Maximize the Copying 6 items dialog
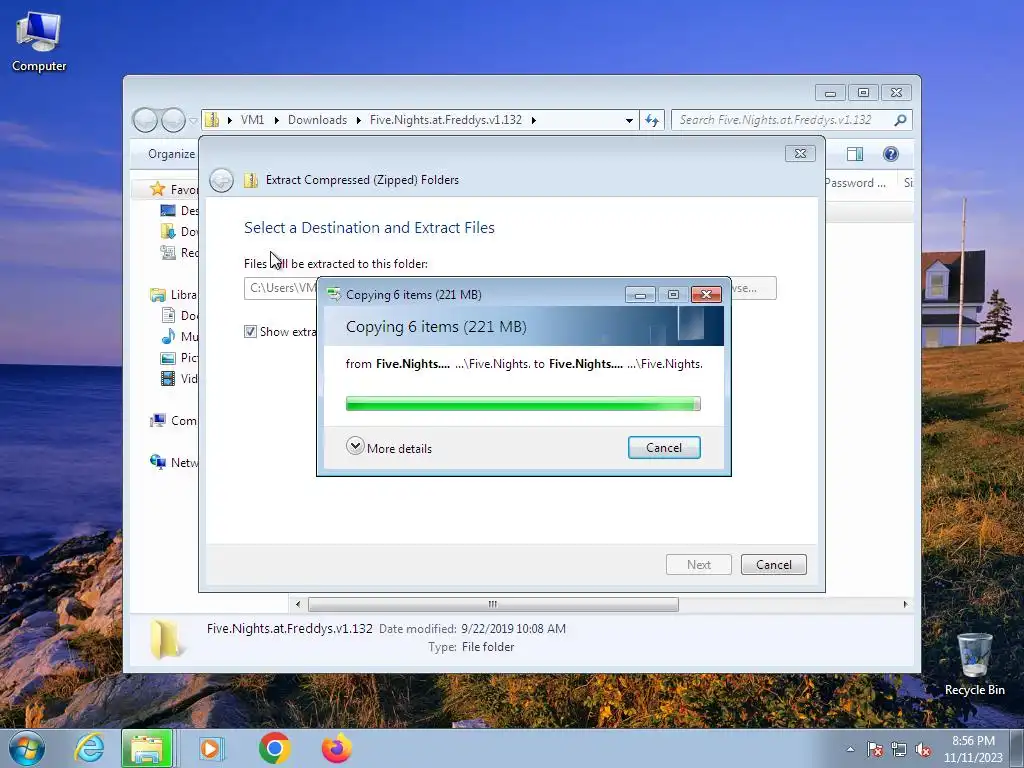The width and height of the screenshot is (1024, 768). [x=673, y=295]
